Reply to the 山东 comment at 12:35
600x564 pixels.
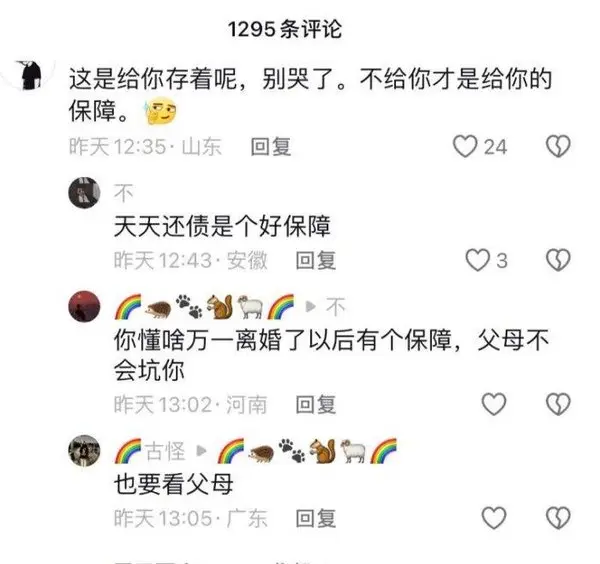tap(271, 147)
